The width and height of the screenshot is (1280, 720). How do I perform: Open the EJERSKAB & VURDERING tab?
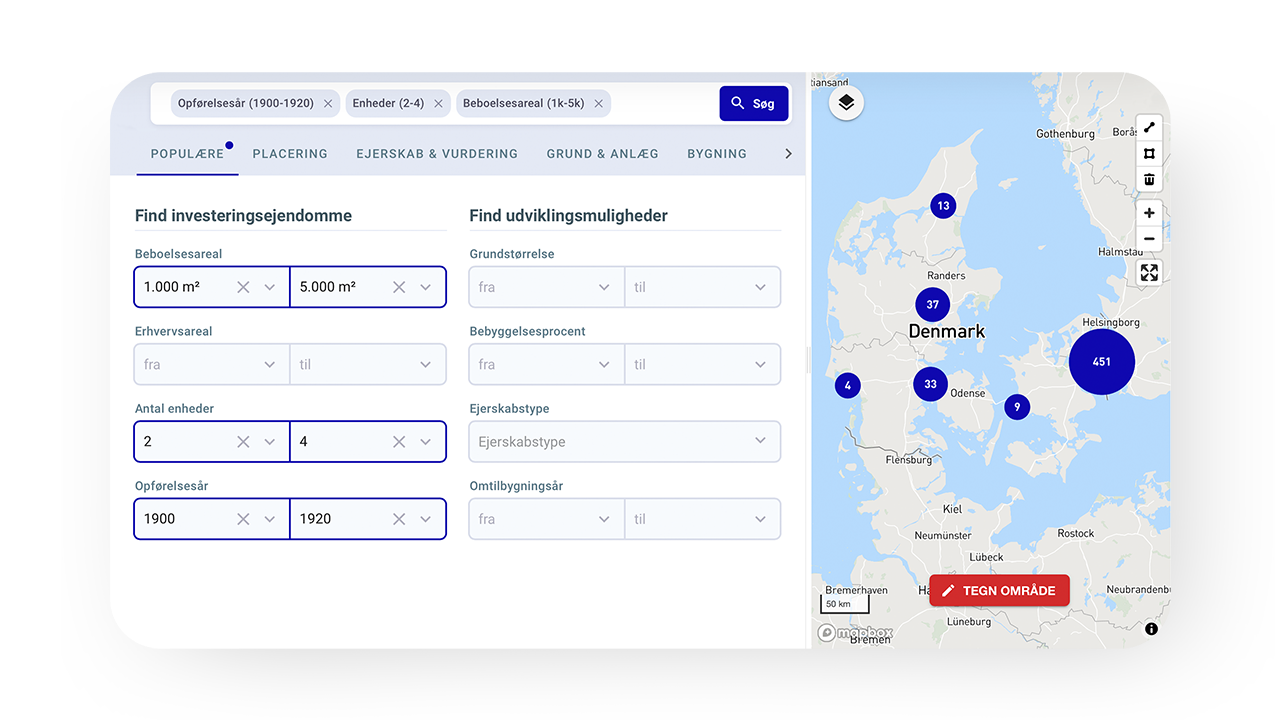click(x=437, y=154)
